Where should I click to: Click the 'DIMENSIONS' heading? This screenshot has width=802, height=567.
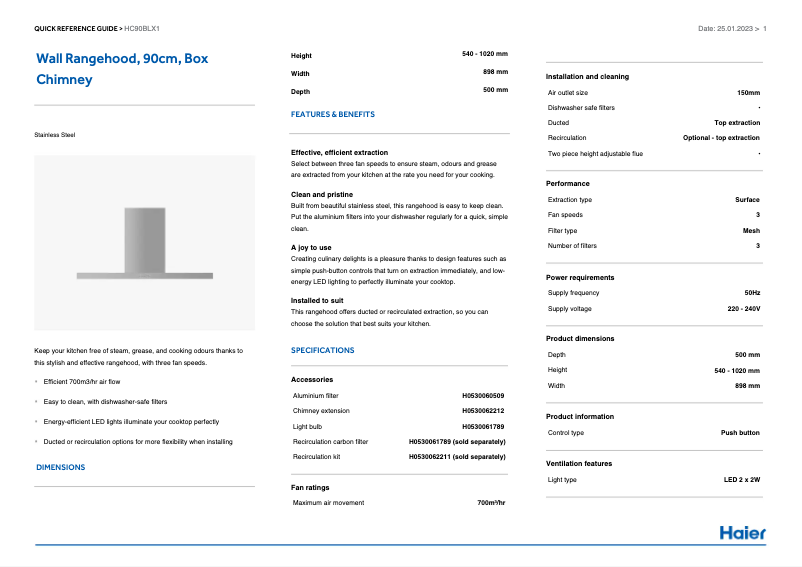coord(60,467)
